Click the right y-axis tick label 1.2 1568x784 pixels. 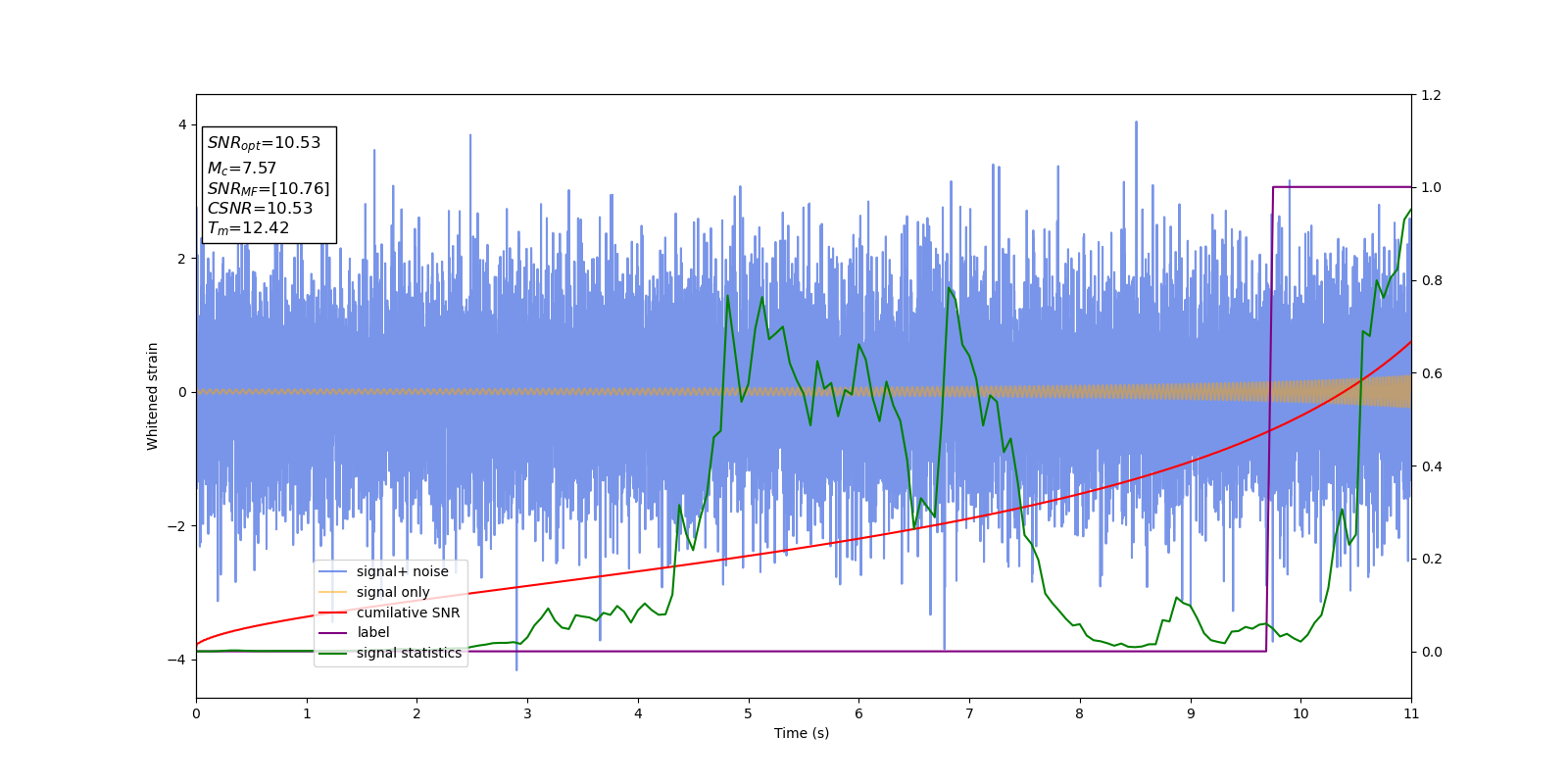pyautogui.click(x=1431, y=95)
